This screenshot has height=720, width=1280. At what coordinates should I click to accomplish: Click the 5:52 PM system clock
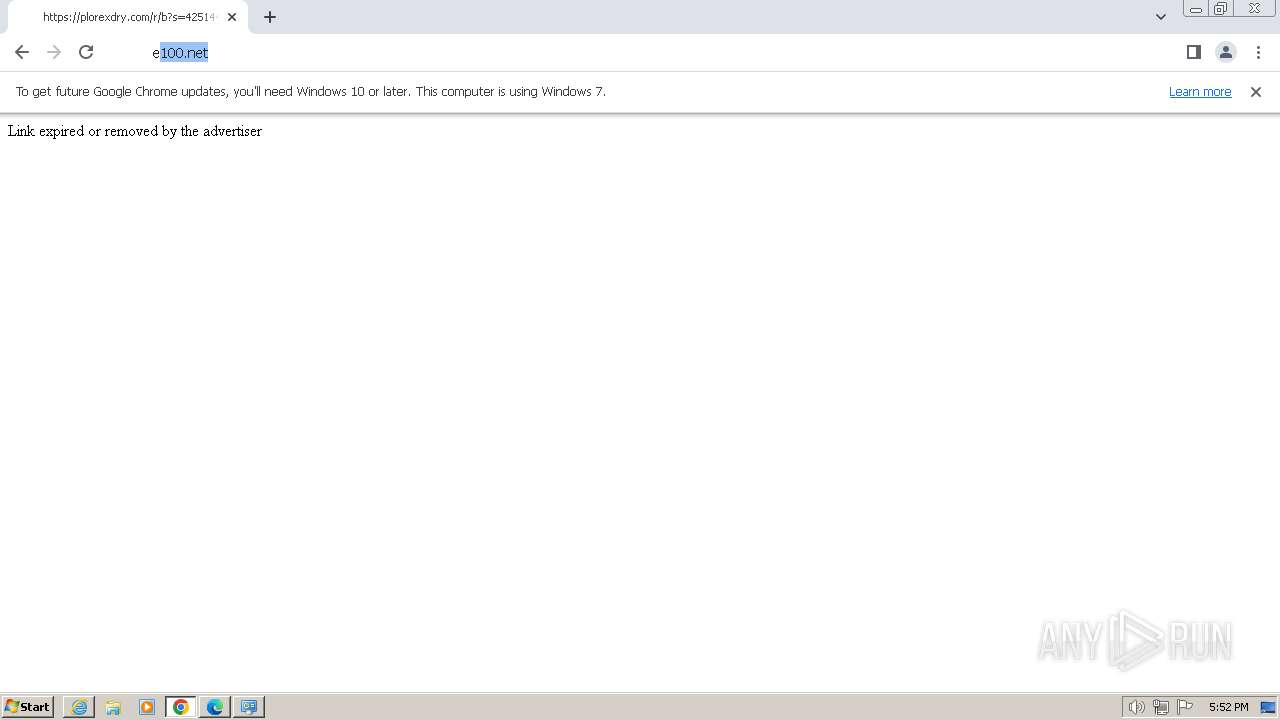(x=1228, y=707)
